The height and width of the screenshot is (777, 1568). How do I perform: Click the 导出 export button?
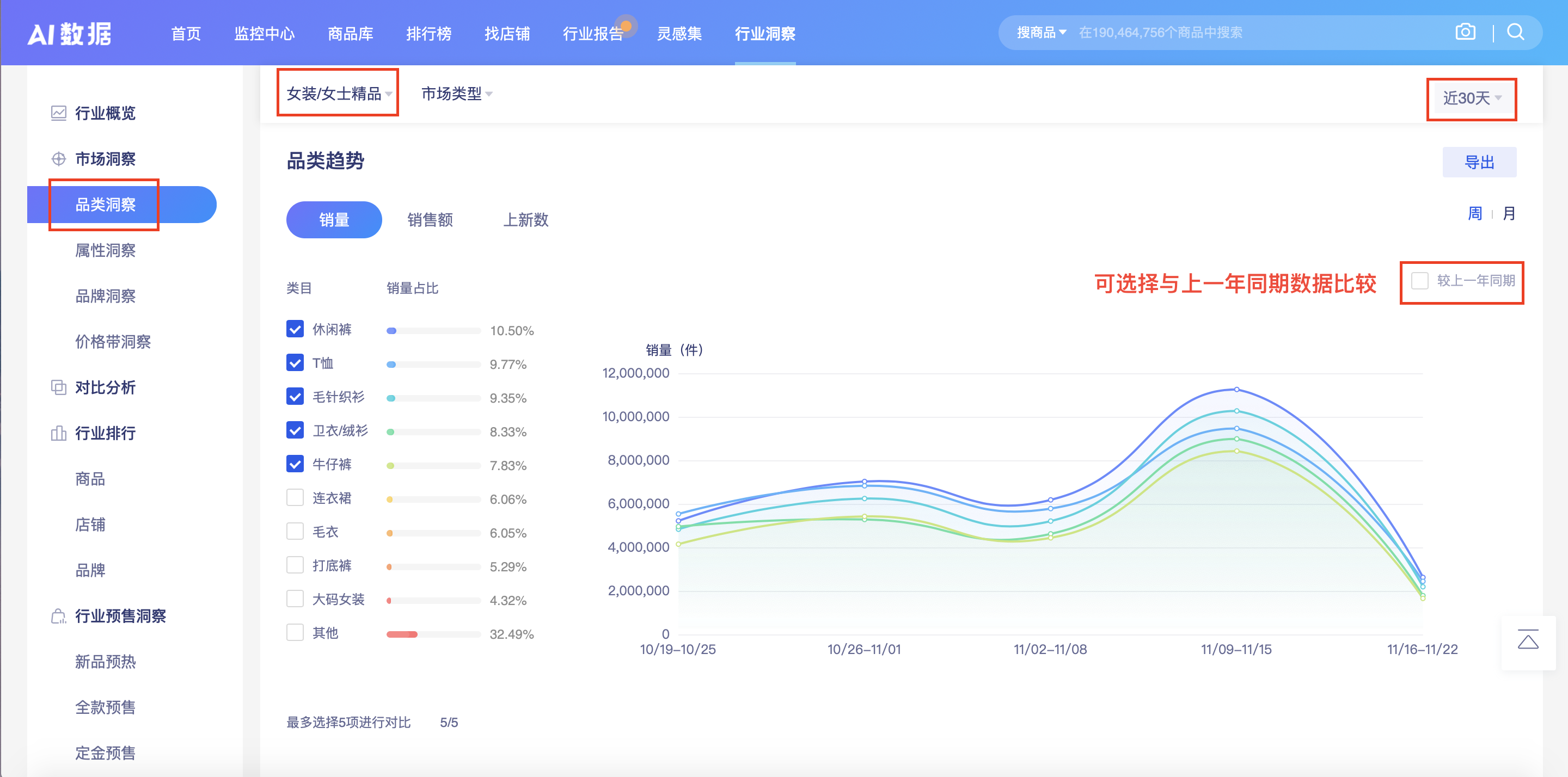point(1479,162)
